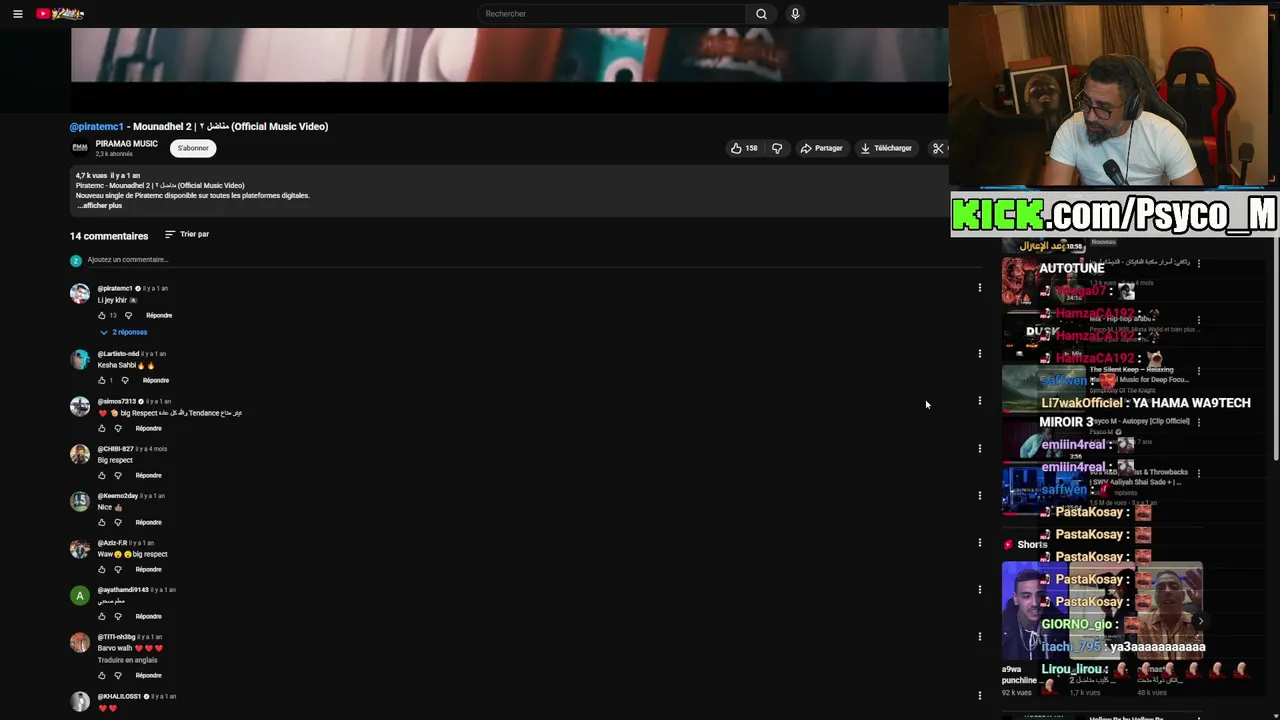This screenshot has width=1280, height=720.
Task: Like @simos7313's Tendance comment
Action: click(101, 428)
